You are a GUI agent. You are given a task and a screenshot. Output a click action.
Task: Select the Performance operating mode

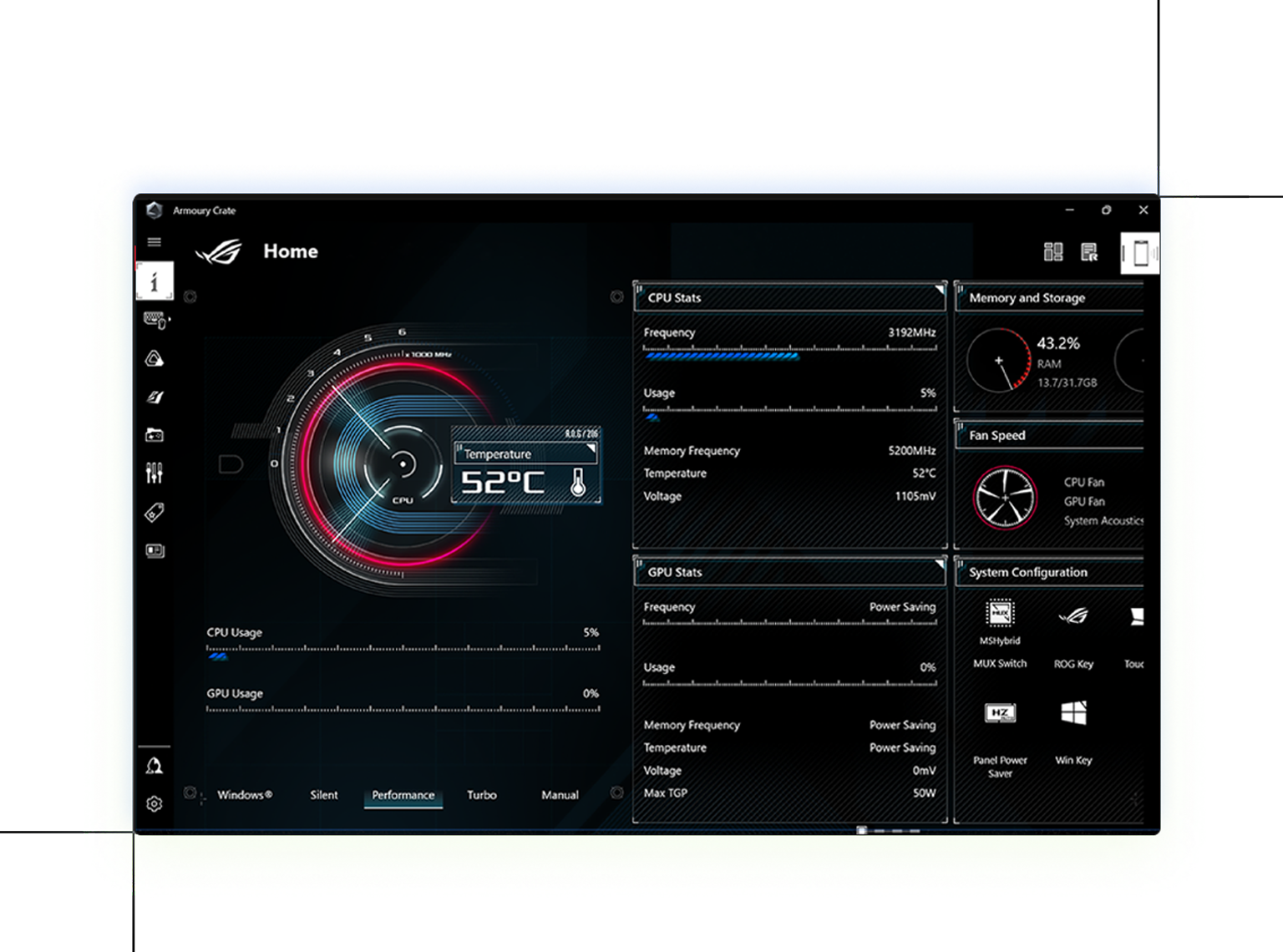coord(403,795)
